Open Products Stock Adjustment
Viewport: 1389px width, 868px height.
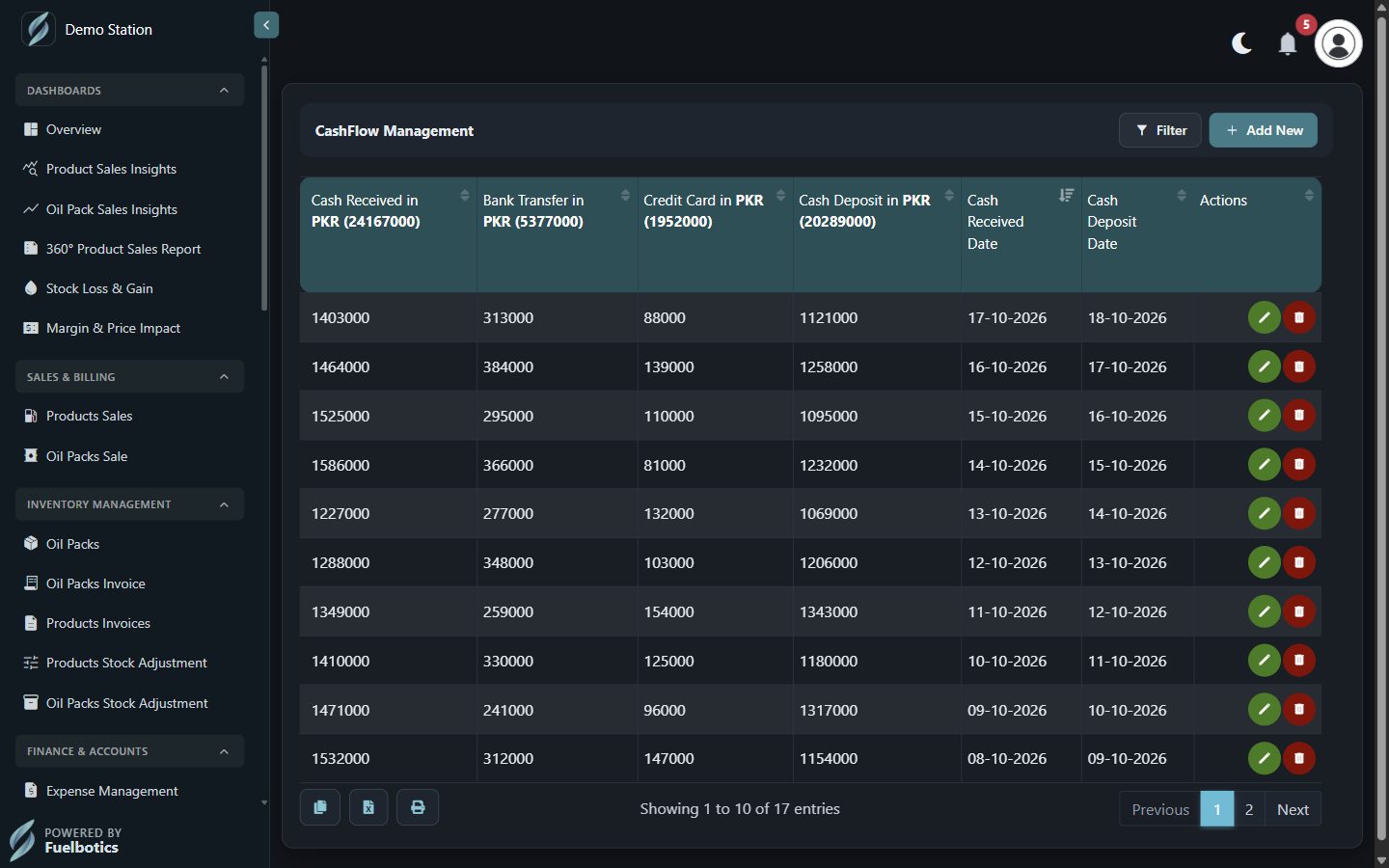(x=126, y=663)
